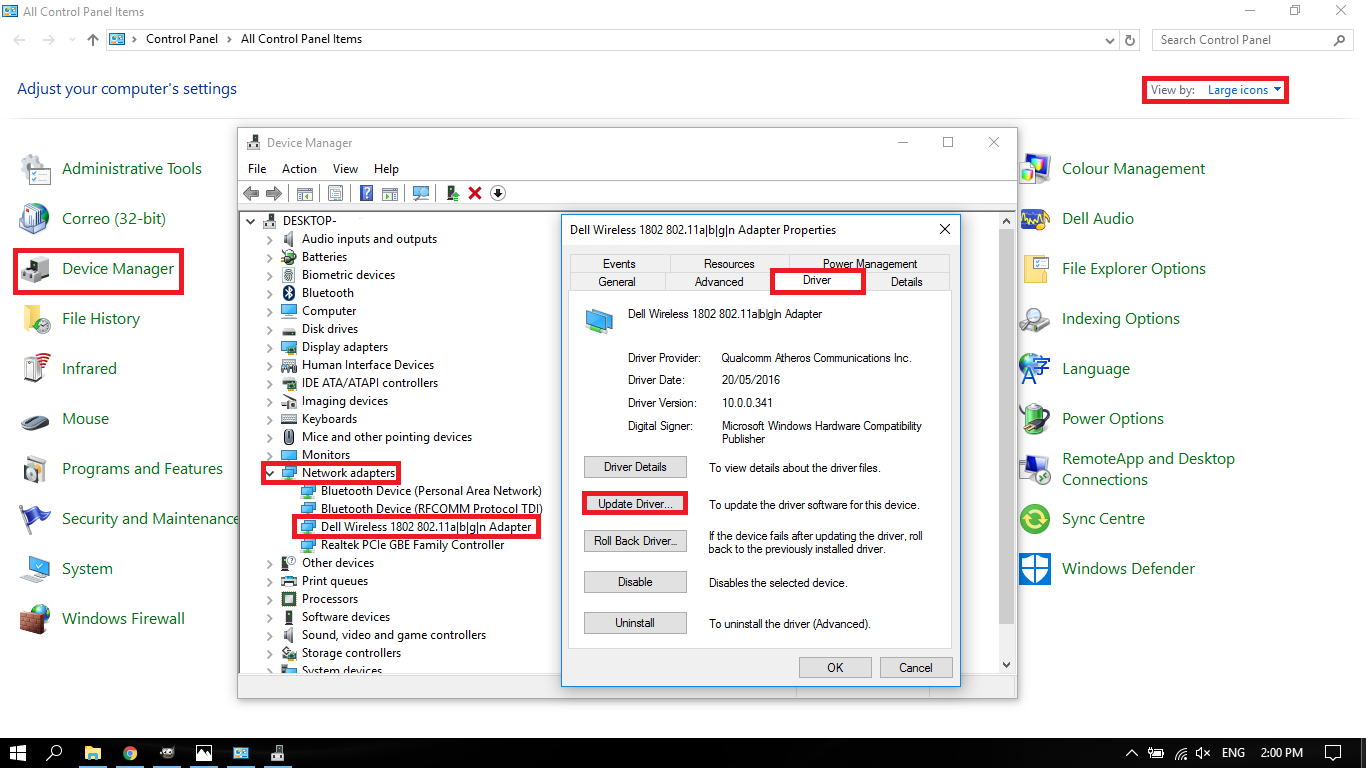Click the Chrome icon on the taskbar
The image size is (1366, 768).
point(130,753)
